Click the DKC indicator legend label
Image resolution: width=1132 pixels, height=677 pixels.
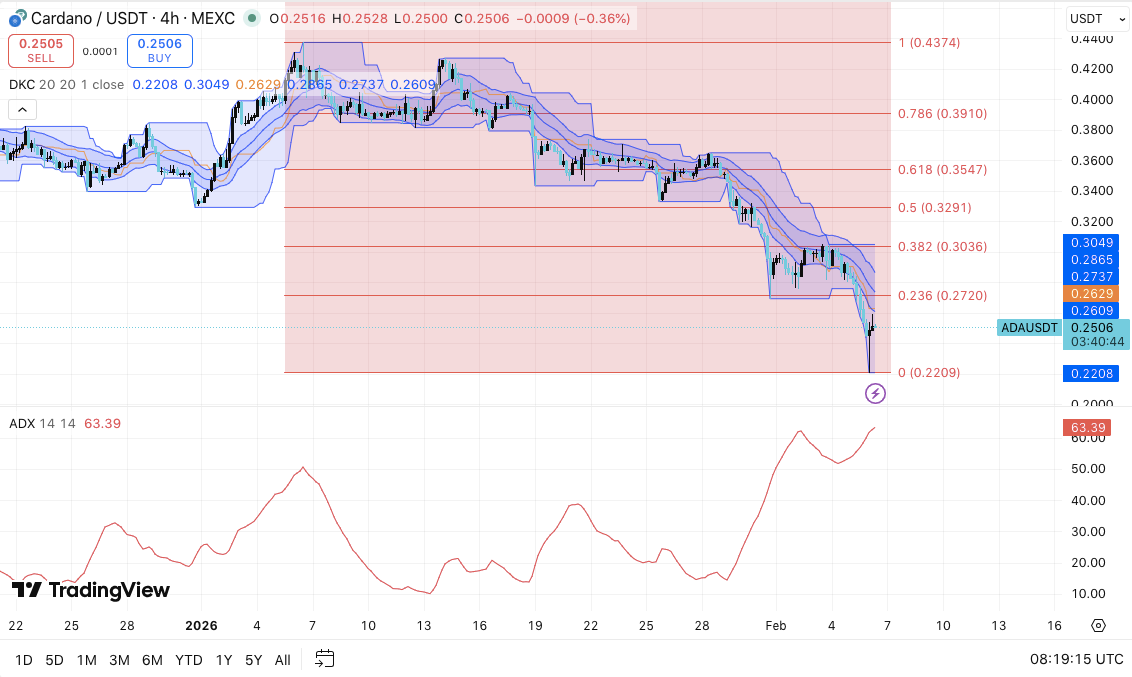click(x=66, y=84)
